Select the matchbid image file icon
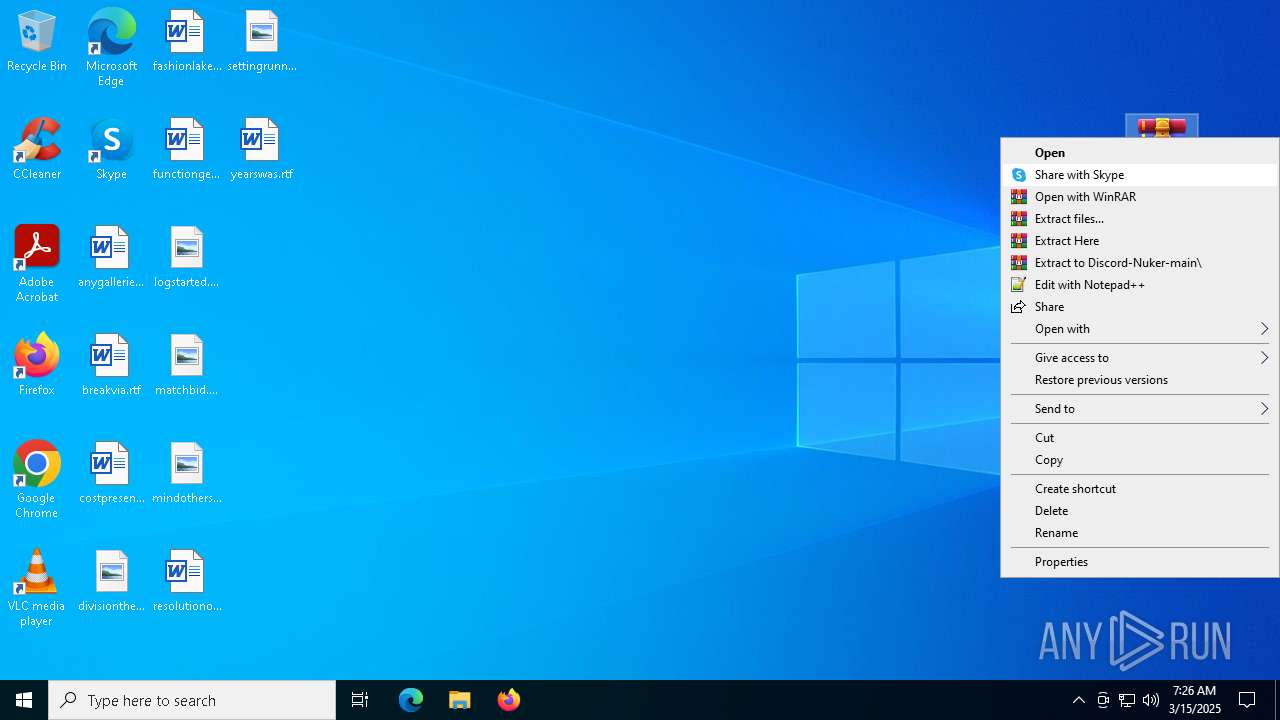The image size is (1280, 720). point(186,366)
